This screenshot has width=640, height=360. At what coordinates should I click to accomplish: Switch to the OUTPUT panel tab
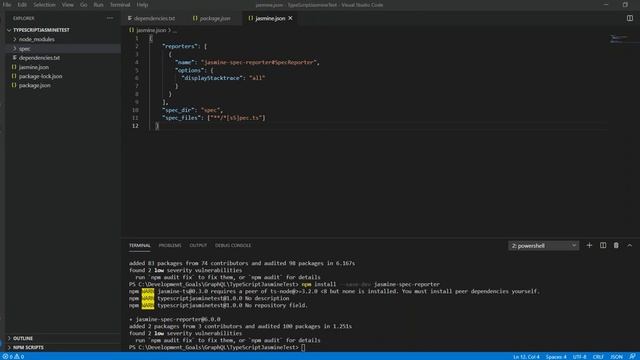click(x=198, y=246)
